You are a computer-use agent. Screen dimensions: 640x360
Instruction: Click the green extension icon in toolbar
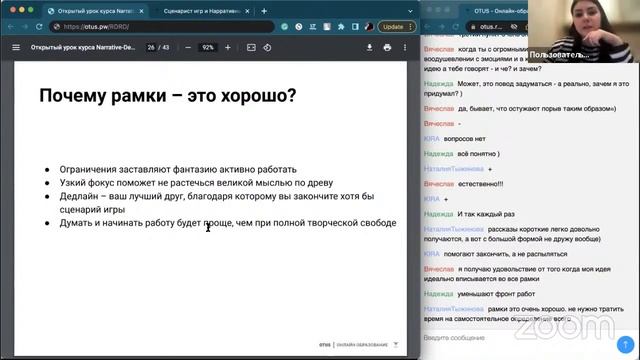coord(284,27)
